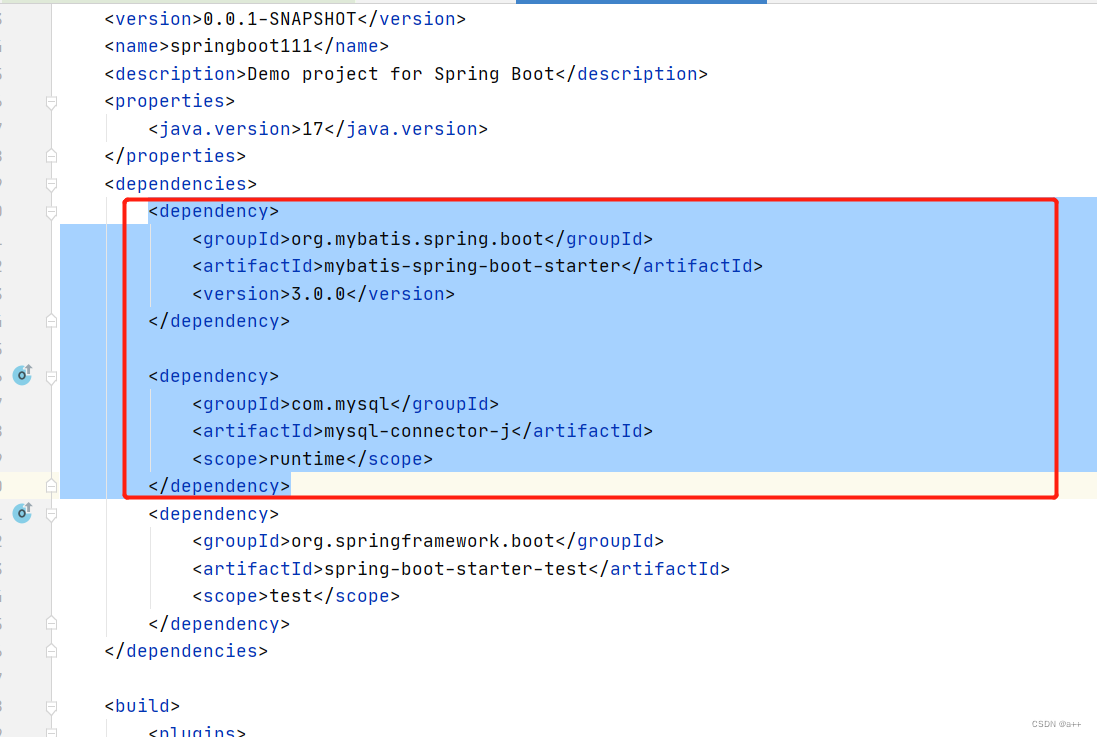Collapse the mybatis-spring-boot-starter dependency block
1097x737 pixels.
(x=50, y=211)
